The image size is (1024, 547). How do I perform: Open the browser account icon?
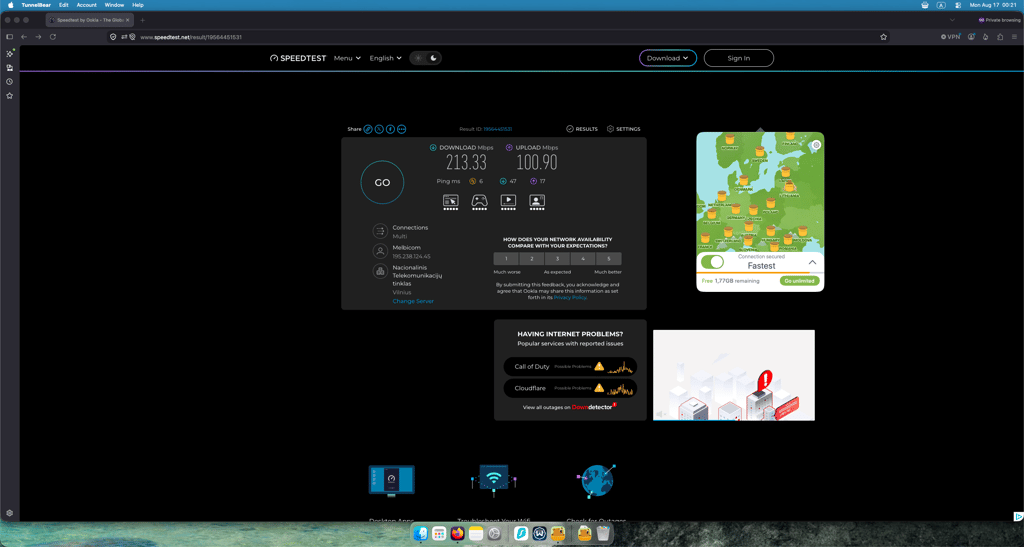[x=971, y=37]
